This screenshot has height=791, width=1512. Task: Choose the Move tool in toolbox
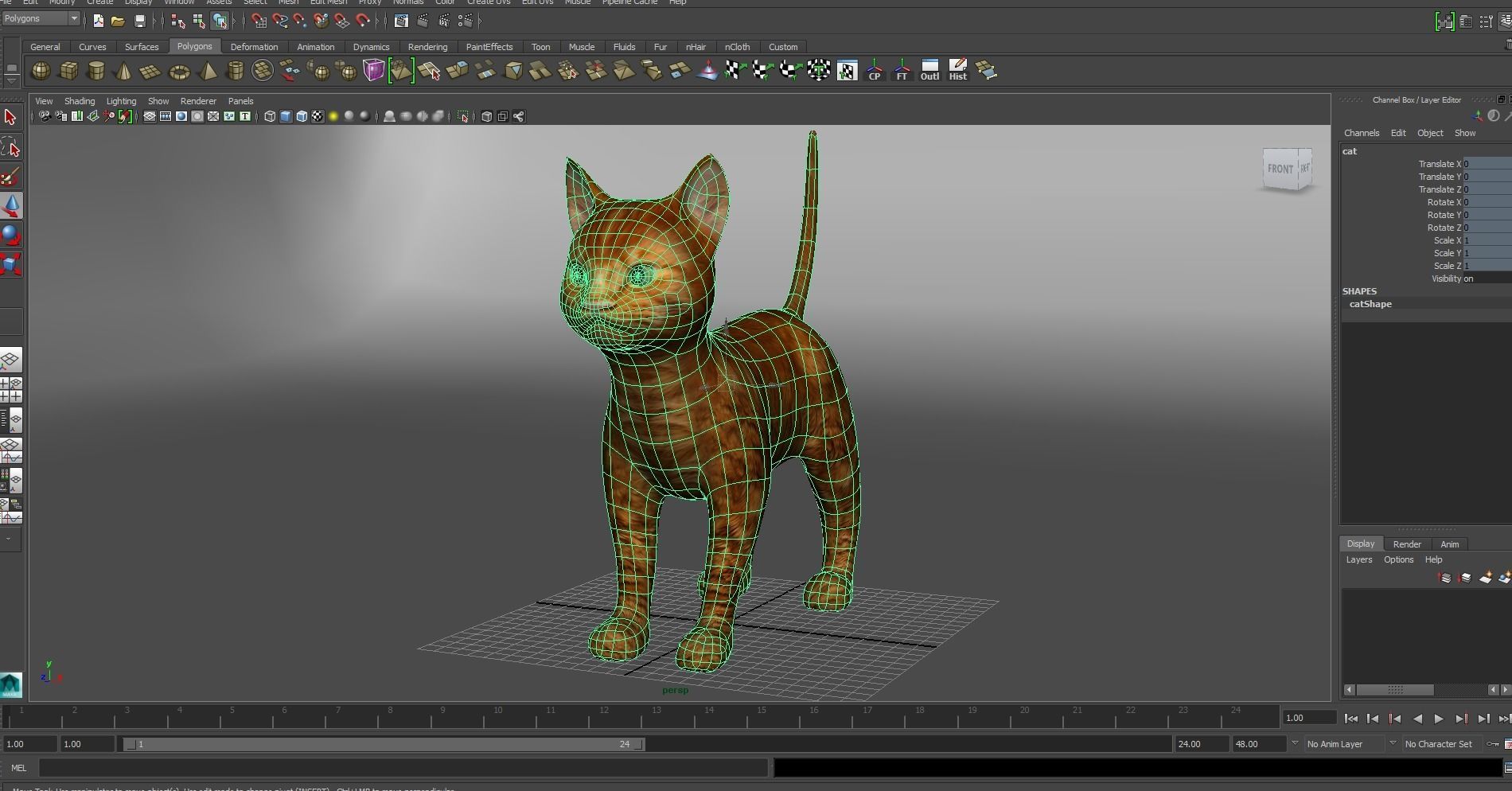(11, 206)
